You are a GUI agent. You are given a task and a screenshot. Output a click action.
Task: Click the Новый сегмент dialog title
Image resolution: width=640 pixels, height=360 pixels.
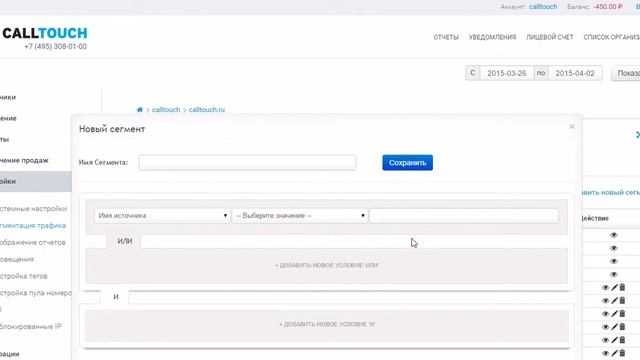(112, 129)
